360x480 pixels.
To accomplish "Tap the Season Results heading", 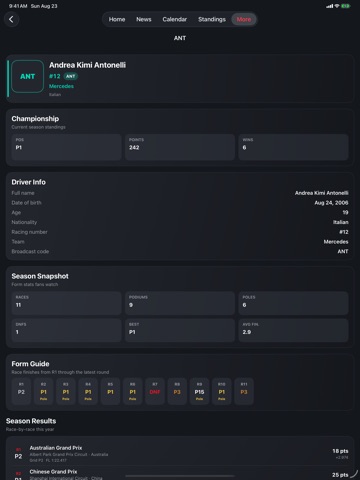I will [x=31, y=421].
